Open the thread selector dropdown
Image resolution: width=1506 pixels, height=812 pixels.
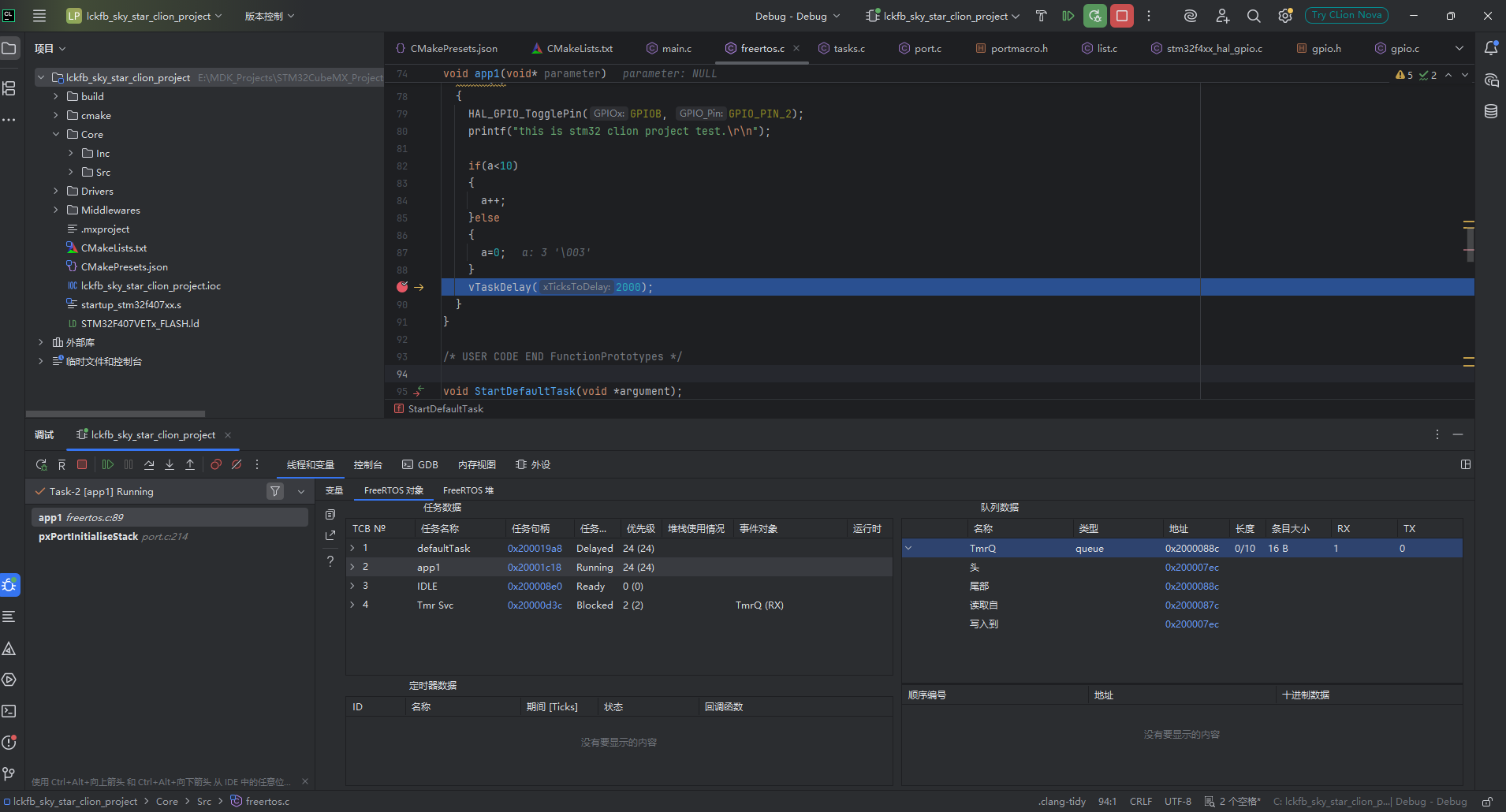[x=301, y=491]
